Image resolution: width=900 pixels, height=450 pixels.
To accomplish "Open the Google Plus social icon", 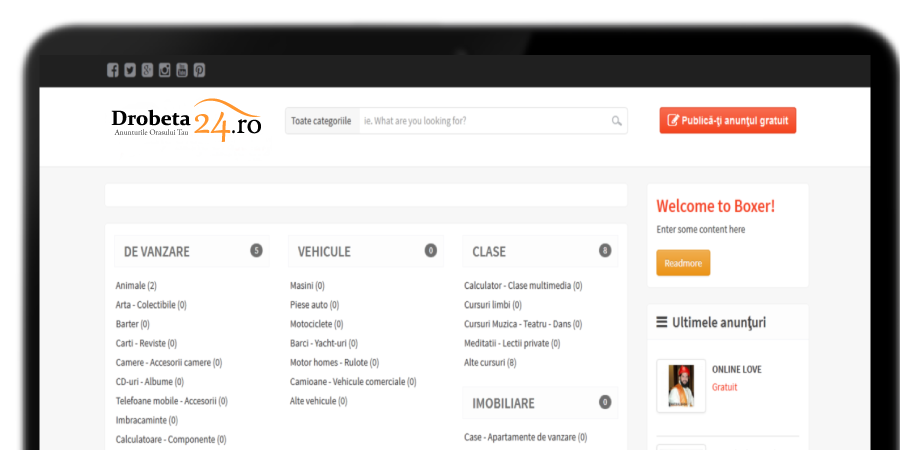I will point(147,71).
